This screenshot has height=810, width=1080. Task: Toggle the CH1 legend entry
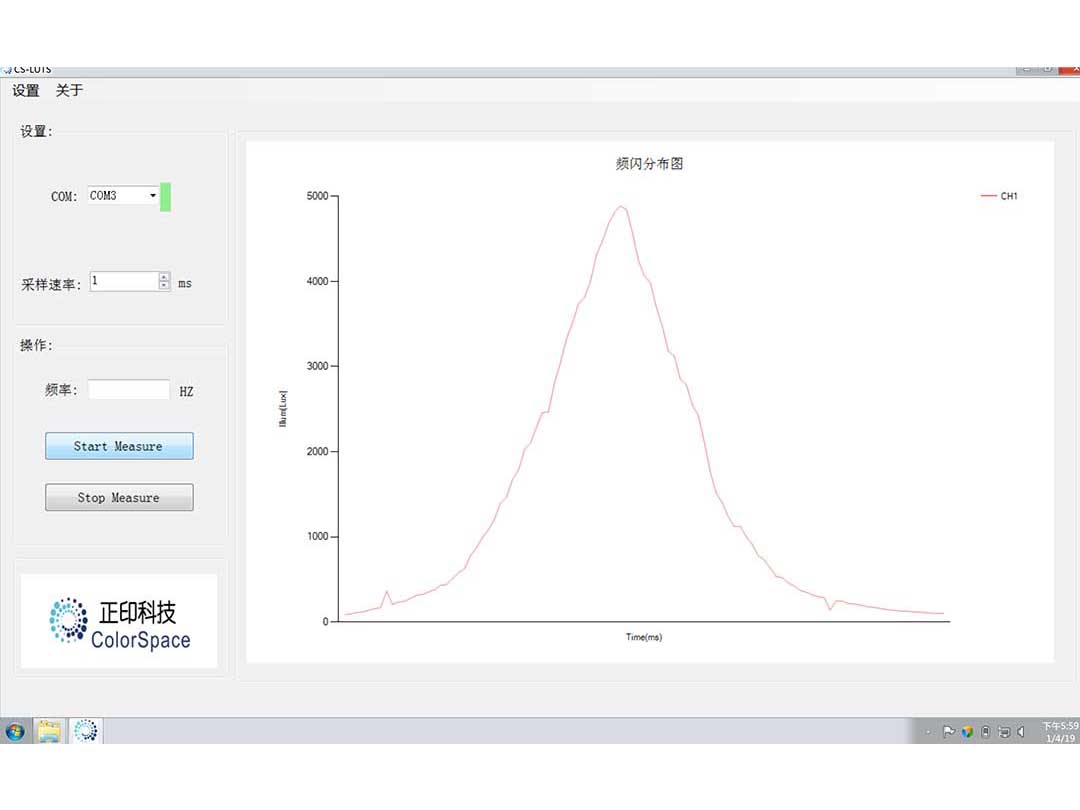click(1000, 196)
